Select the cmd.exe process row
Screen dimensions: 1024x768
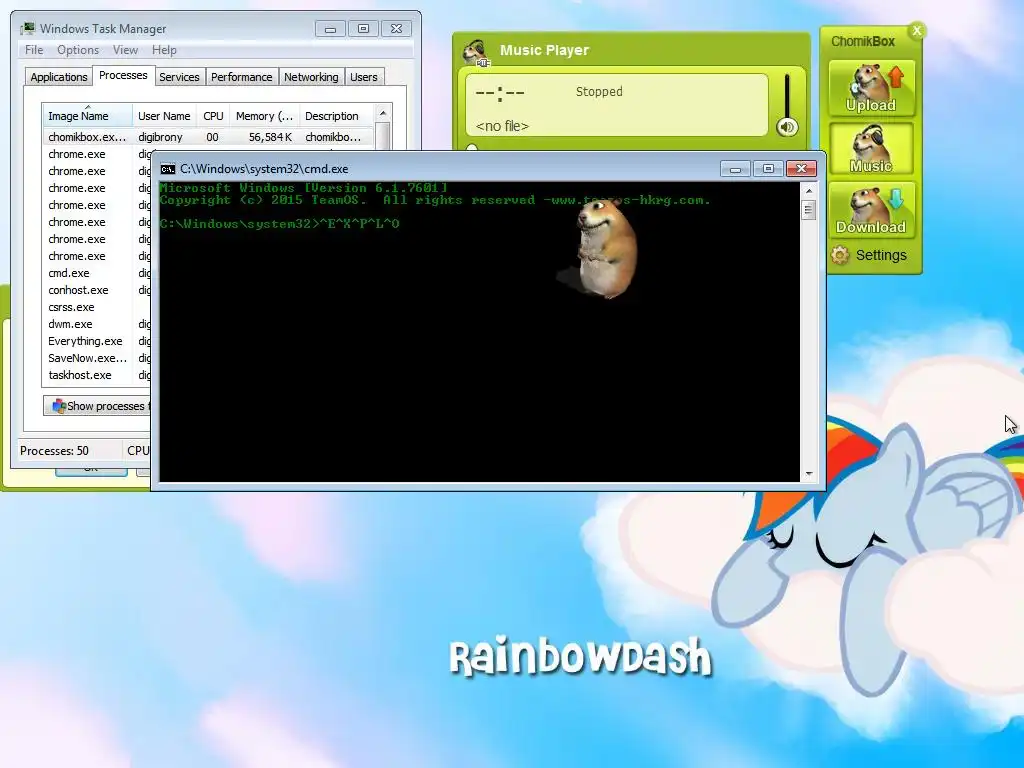click(x=97, y=273)
